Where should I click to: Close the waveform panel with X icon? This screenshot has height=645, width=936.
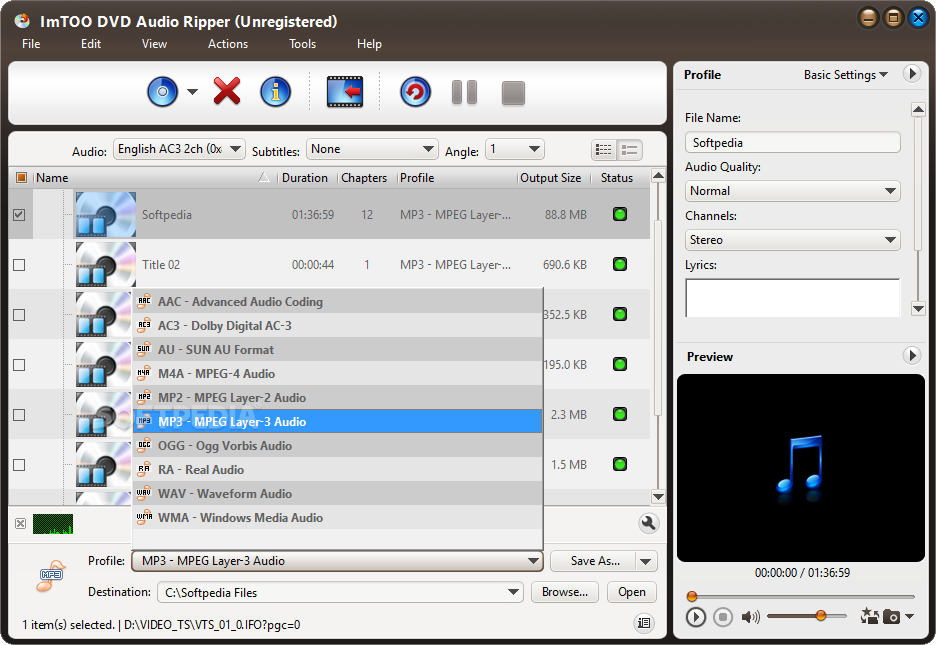[x=20, y=523]
